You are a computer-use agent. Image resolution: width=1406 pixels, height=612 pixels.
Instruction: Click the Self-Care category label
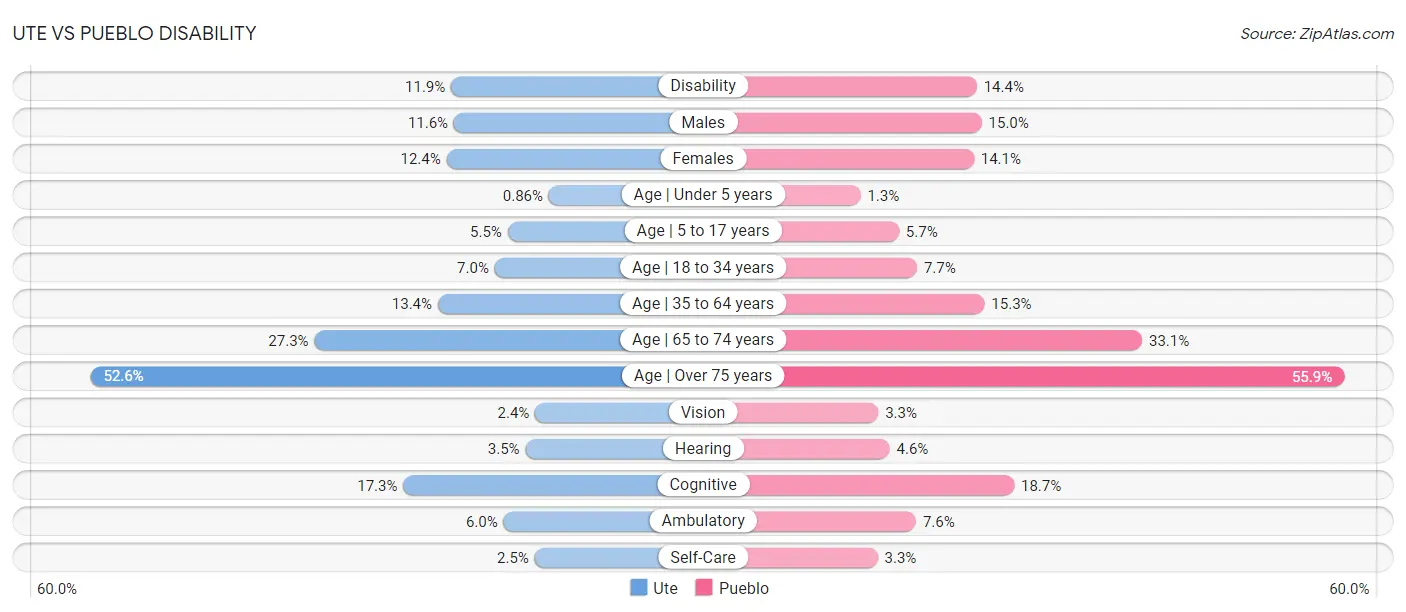point(703,557)
